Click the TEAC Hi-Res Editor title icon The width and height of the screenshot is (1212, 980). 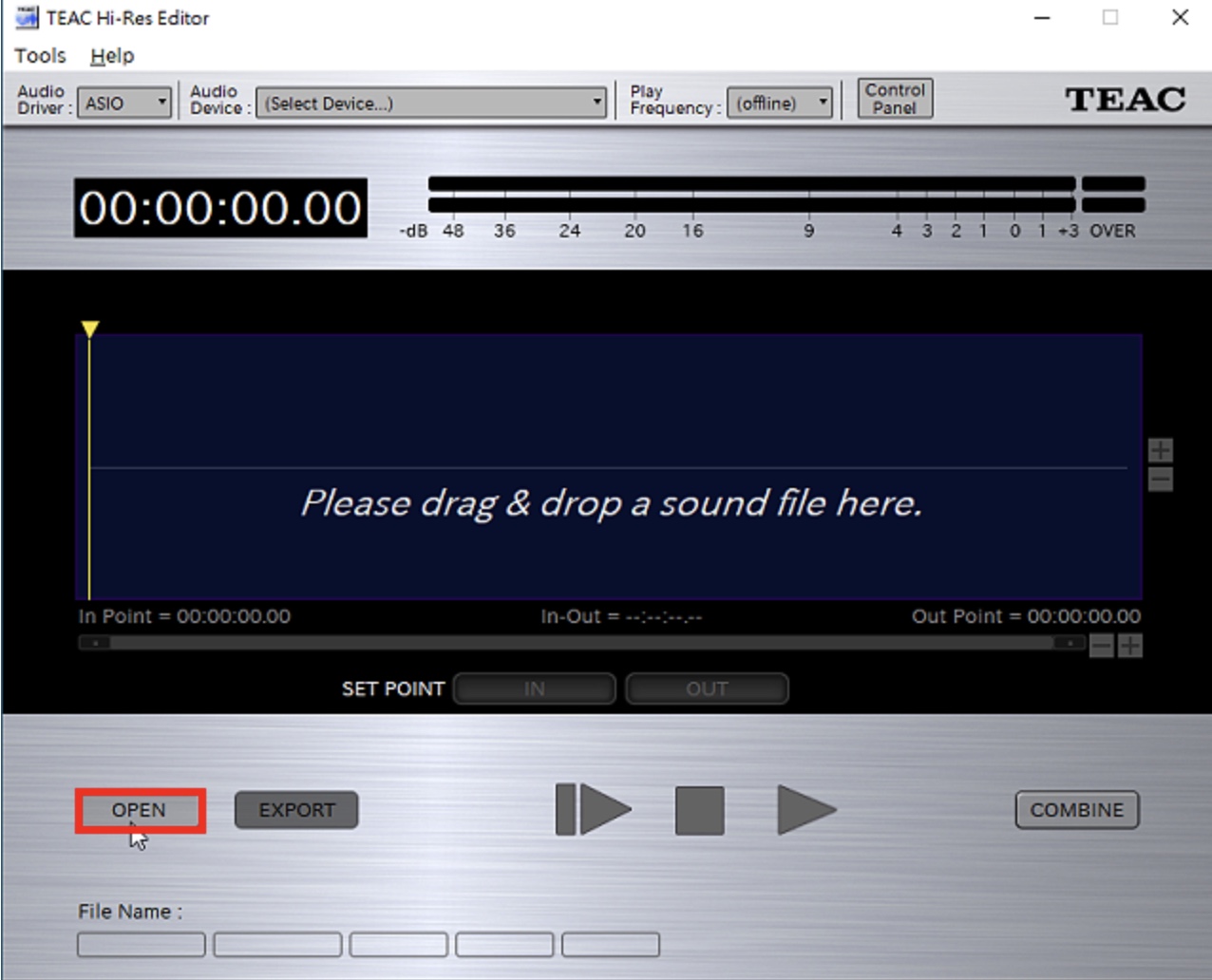(x=27, y=17)
